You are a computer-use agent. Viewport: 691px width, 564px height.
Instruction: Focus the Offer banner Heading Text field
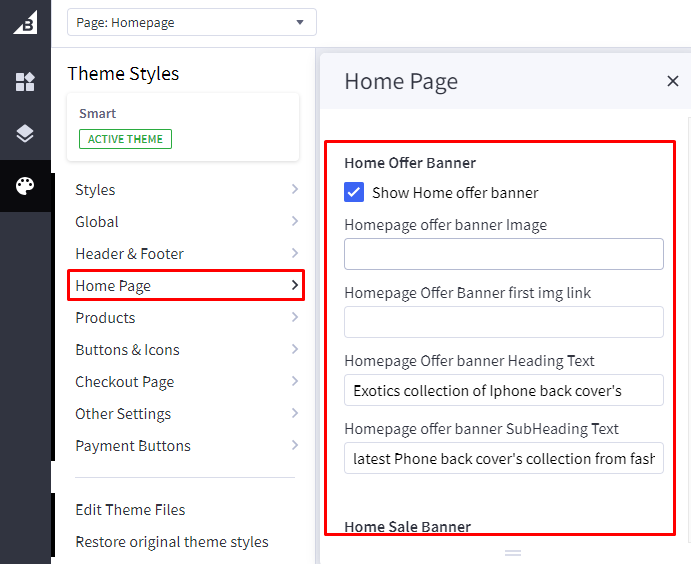[503, 390]
